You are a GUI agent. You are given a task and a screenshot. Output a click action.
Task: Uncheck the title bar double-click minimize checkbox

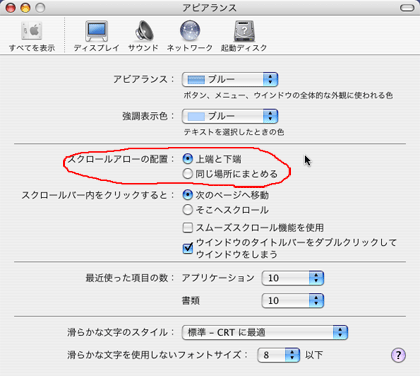(188, 248)
